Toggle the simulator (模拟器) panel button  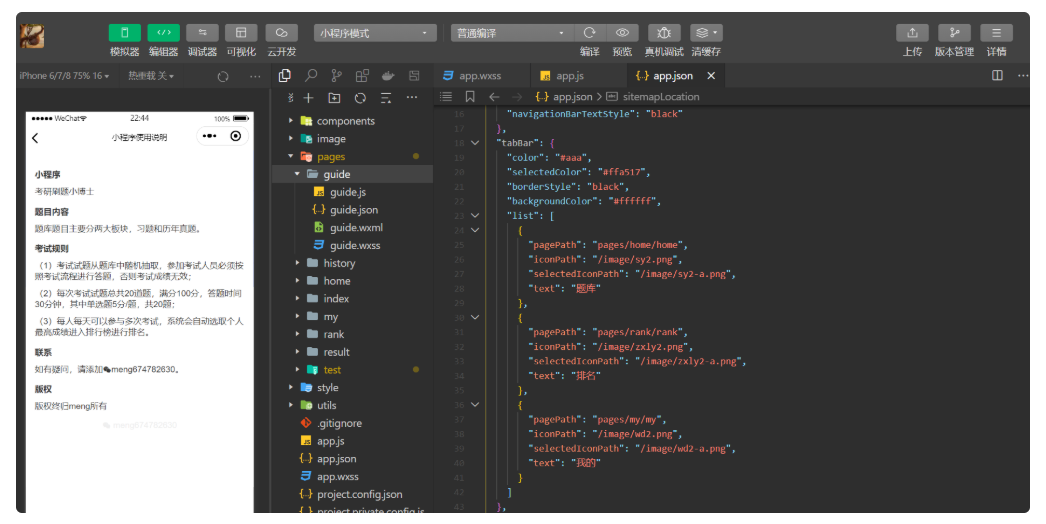point(125,33)
